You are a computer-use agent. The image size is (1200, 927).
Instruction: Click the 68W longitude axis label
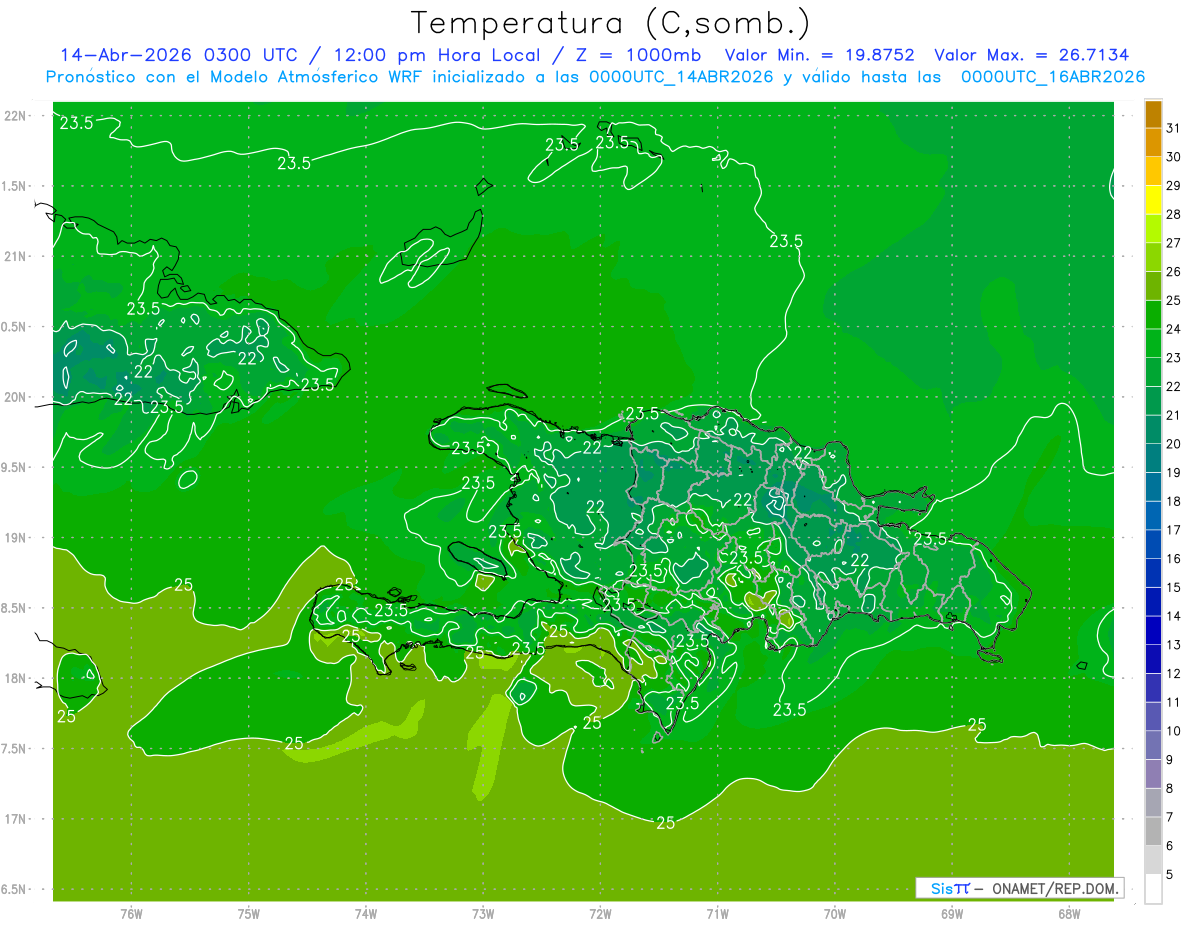[1069, 913]
